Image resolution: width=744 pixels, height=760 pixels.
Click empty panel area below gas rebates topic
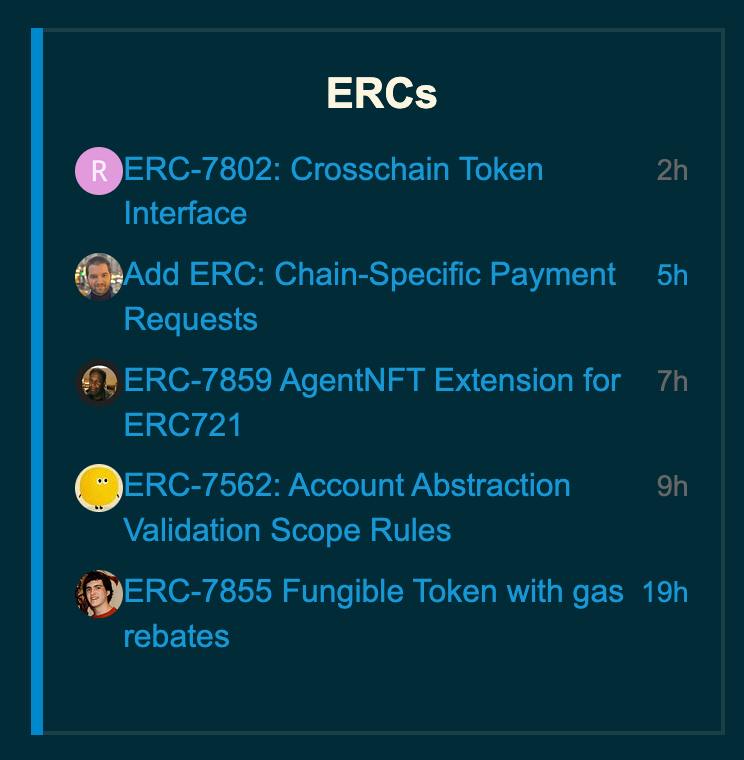tap(380, 692)
